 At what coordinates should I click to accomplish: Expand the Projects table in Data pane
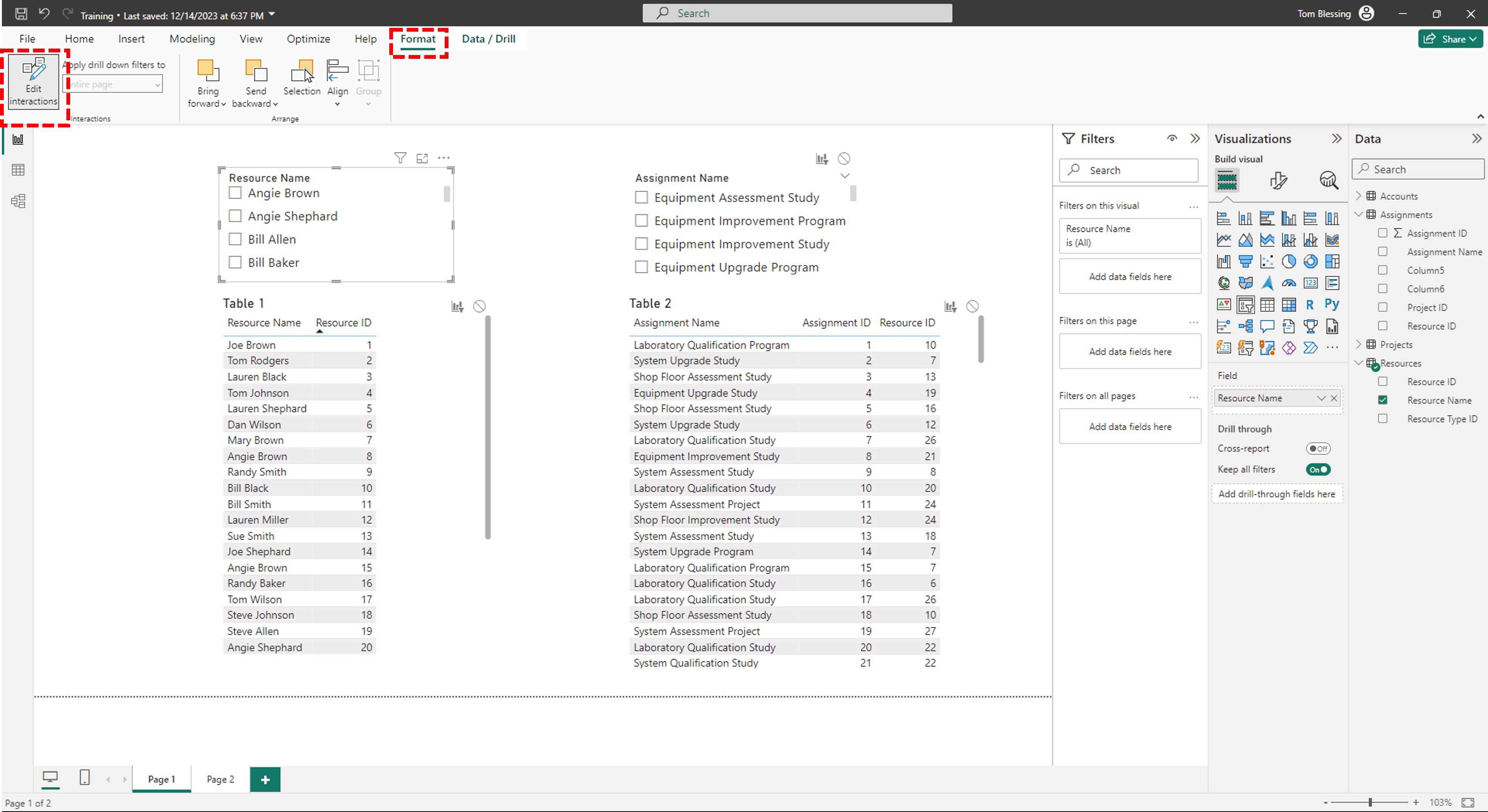coord(1359,345)
